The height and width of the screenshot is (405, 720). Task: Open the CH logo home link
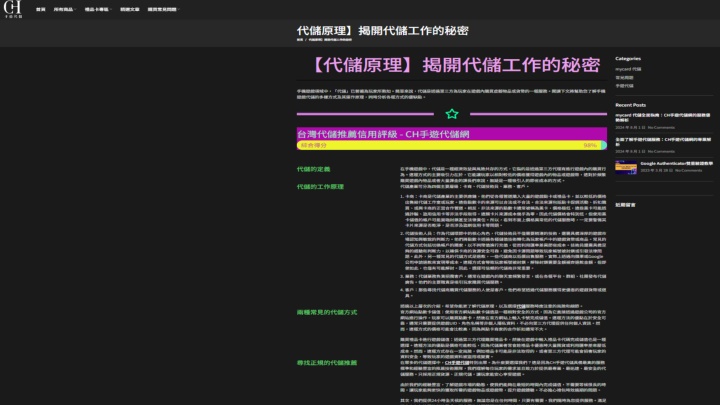13,9
